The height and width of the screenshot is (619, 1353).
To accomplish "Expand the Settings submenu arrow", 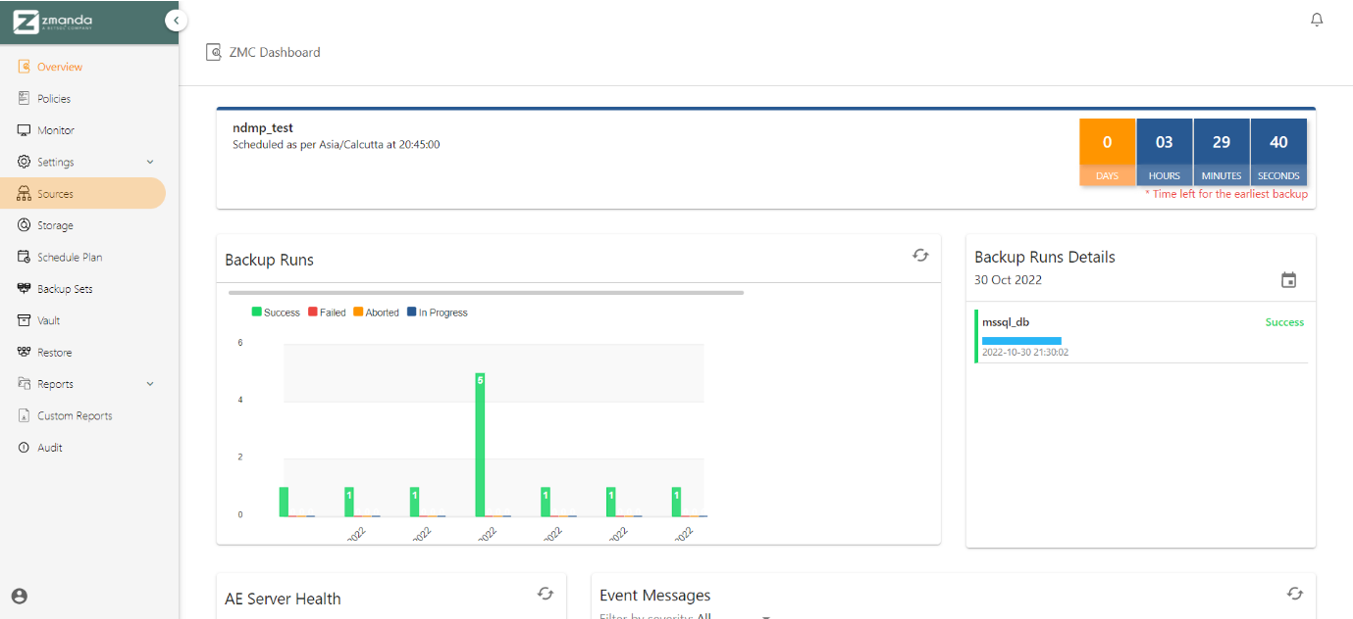I will [x=150, y=162].
